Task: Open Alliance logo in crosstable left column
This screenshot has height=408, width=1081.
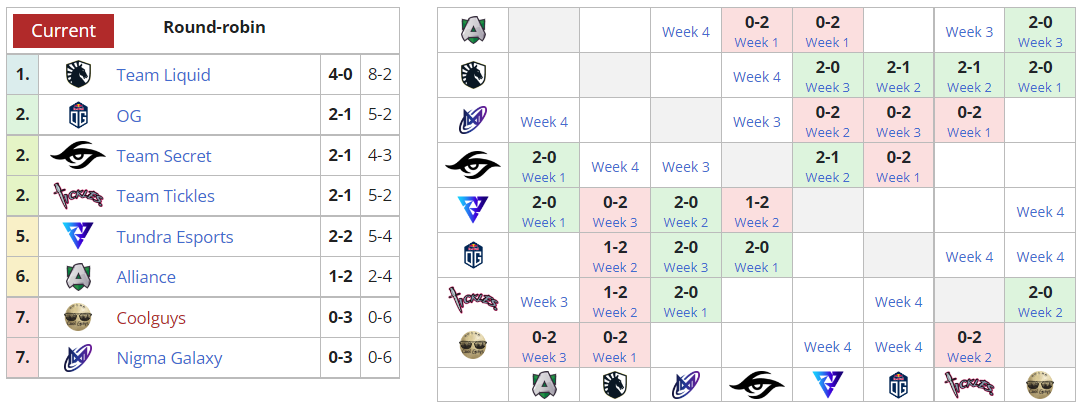Action: point(472,30)
